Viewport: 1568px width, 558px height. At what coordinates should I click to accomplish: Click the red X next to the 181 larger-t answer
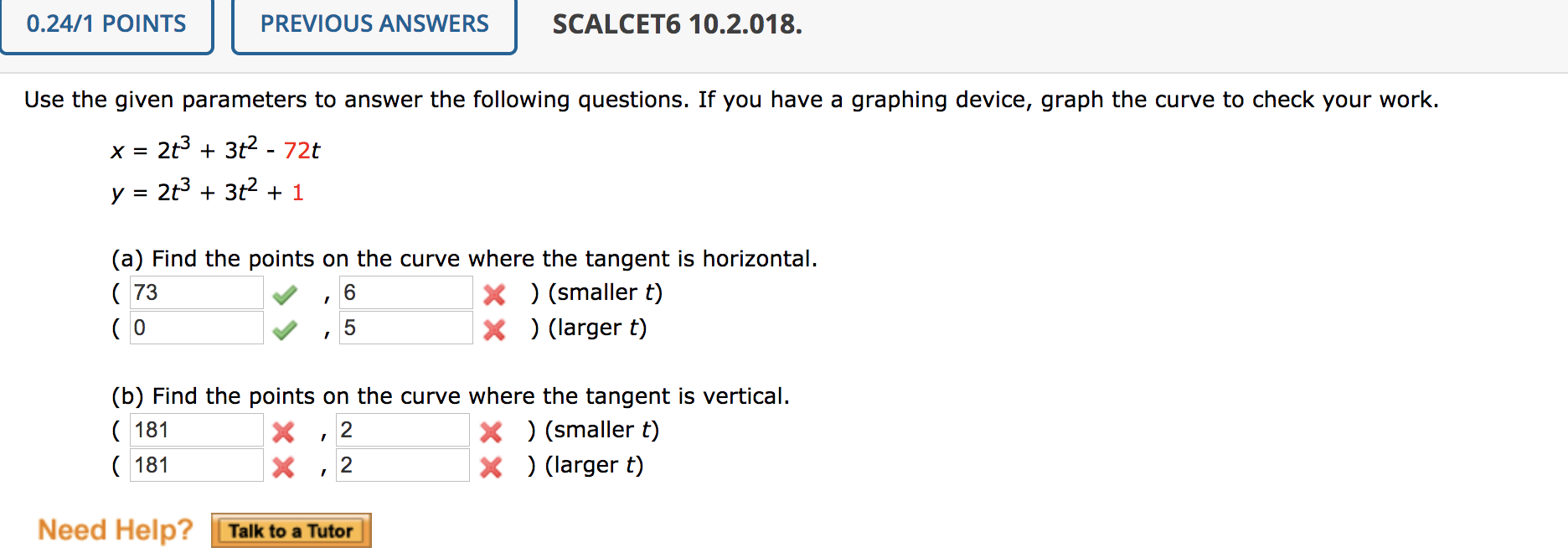point(283,466)
